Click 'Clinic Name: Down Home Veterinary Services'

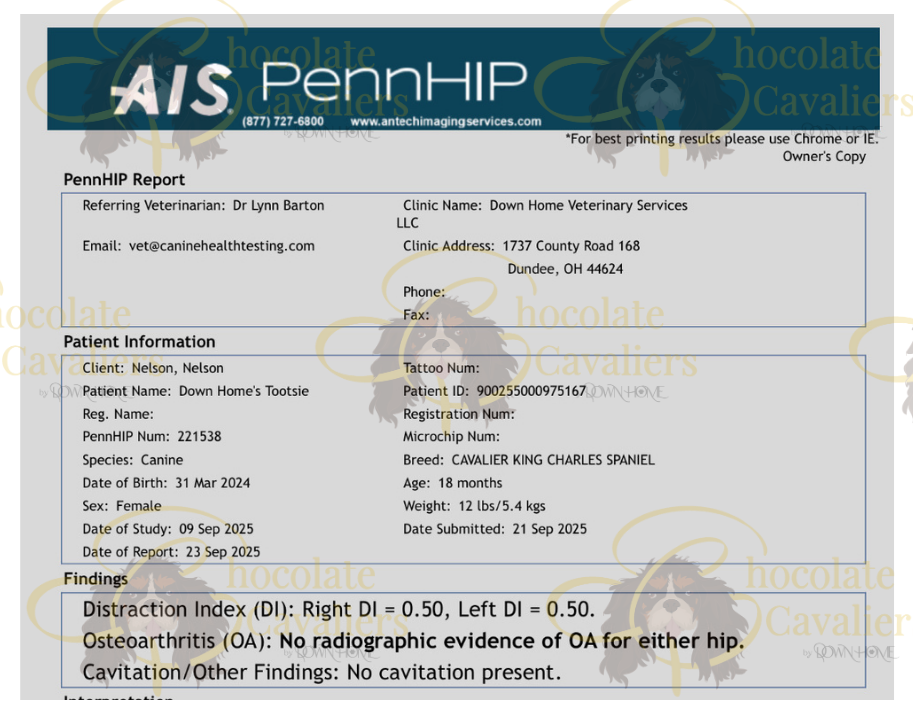pos(545,206)
